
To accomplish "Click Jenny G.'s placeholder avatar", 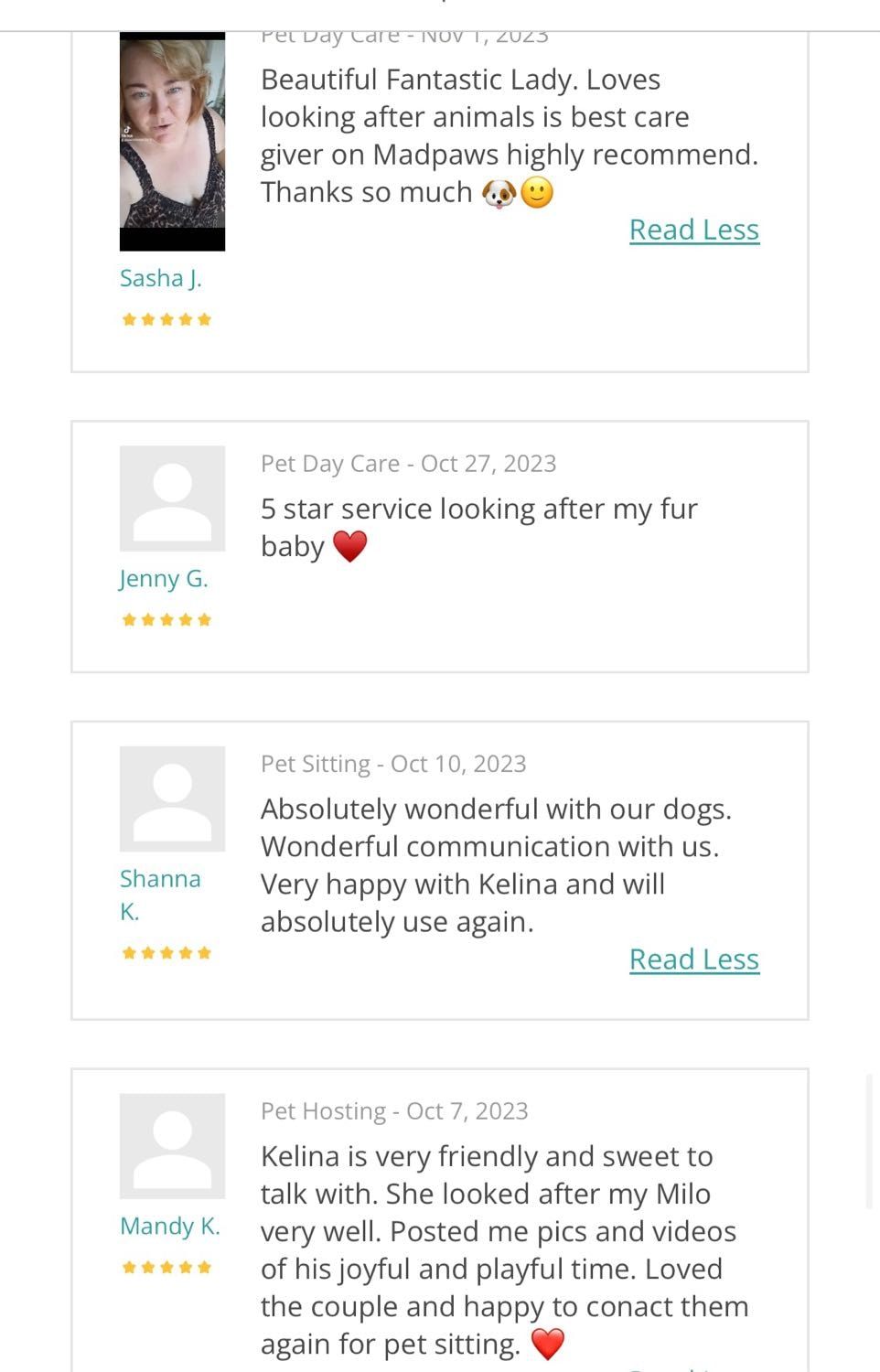I will 172,498.
